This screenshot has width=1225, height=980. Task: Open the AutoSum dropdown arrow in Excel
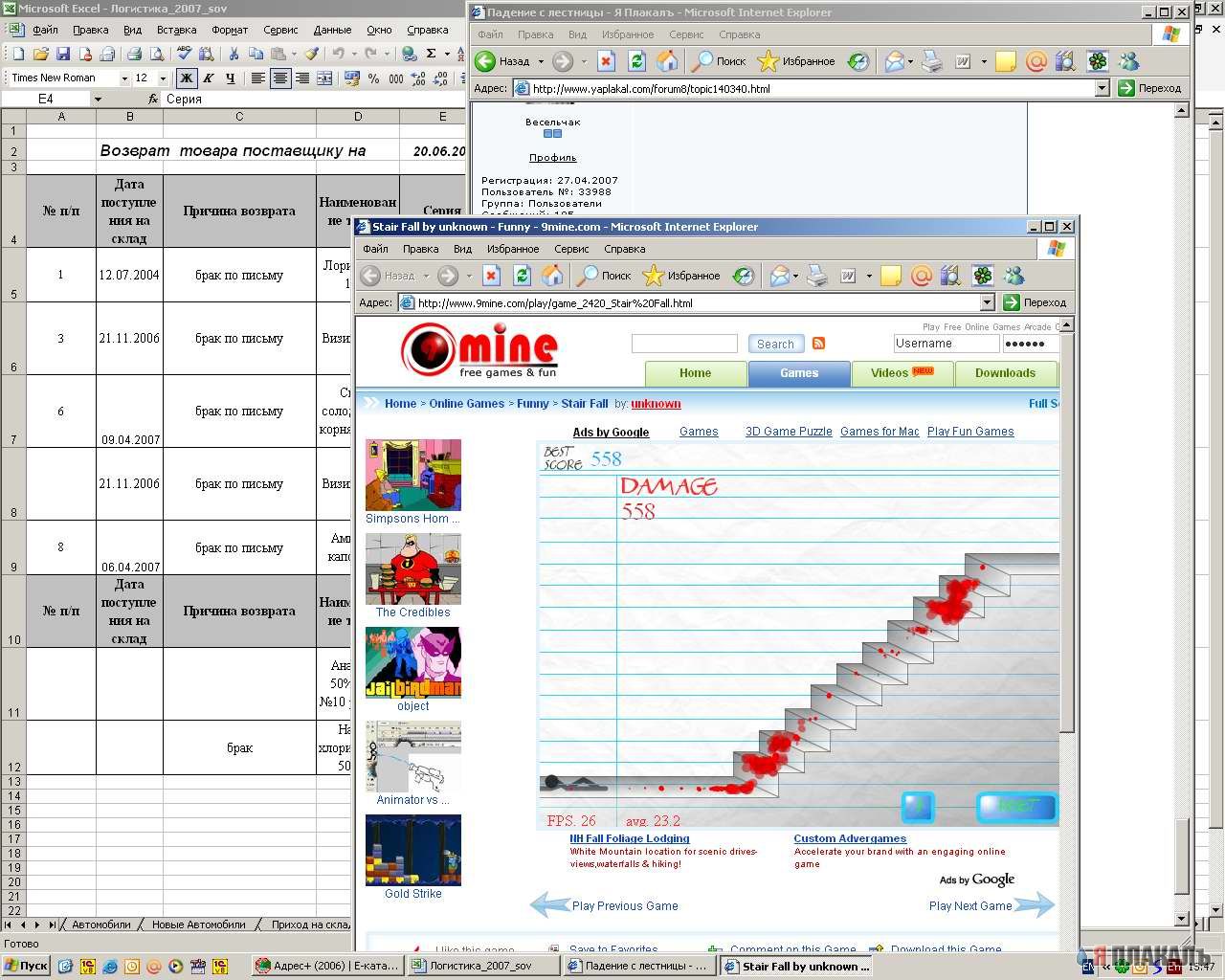(x=447, y=54)
